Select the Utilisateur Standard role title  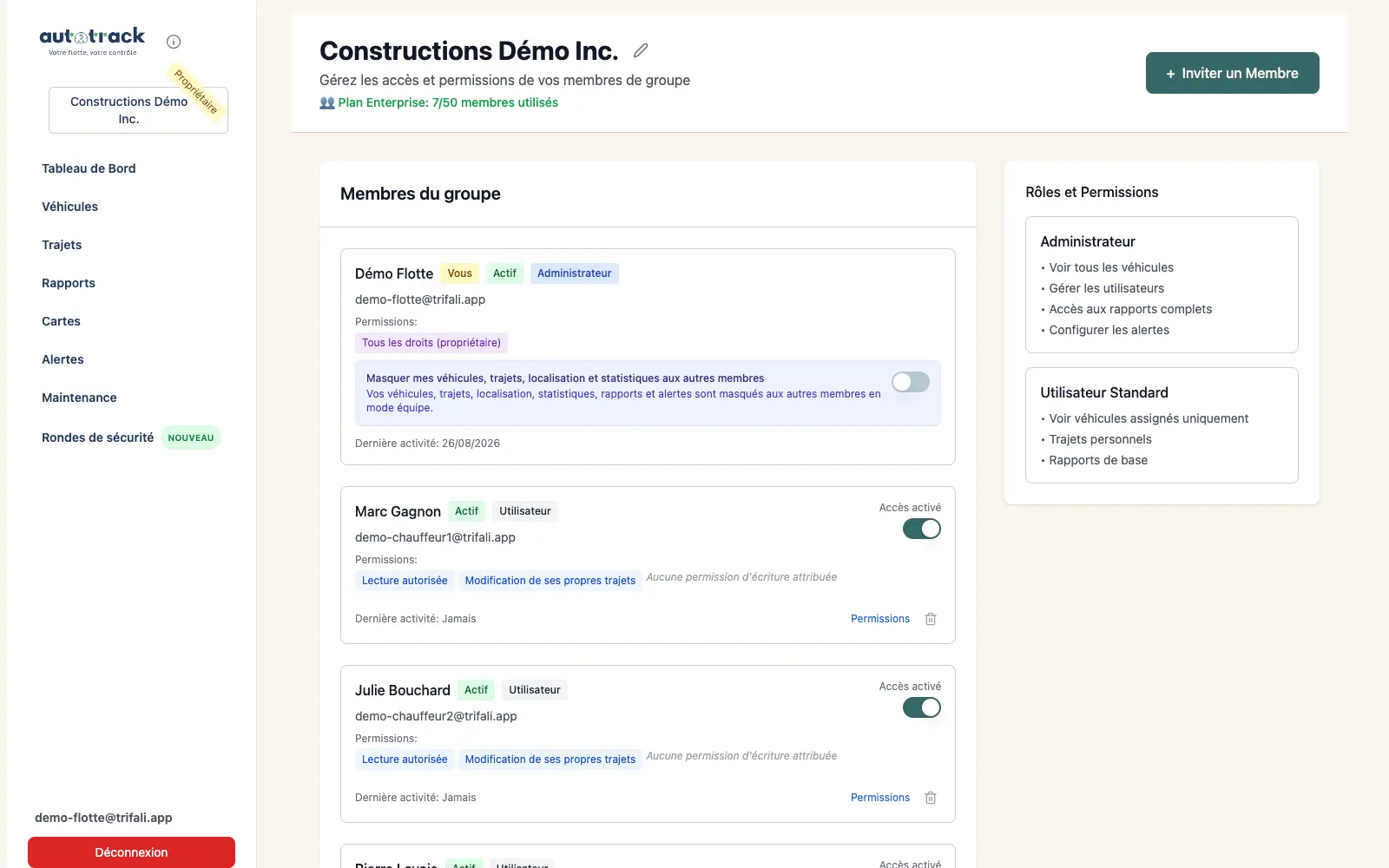[1104, 392]
